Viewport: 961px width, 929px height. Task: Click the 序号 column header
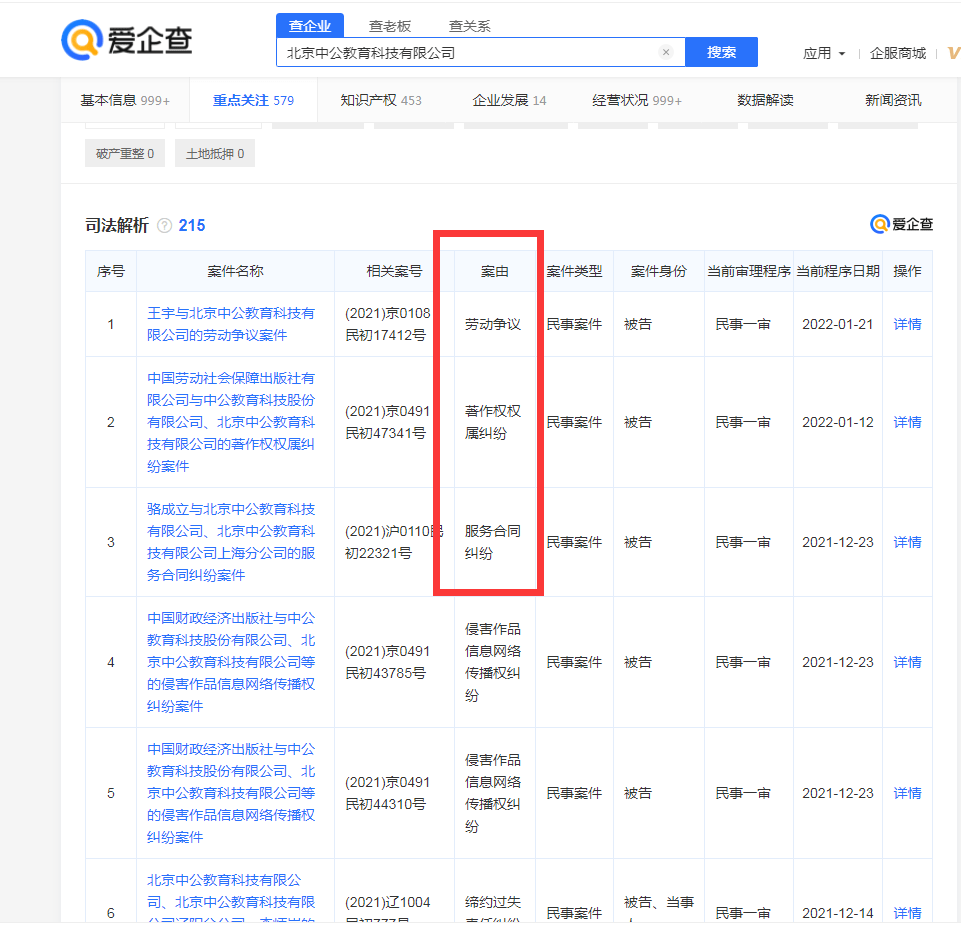pyautogui.click(x=111, y=271)
